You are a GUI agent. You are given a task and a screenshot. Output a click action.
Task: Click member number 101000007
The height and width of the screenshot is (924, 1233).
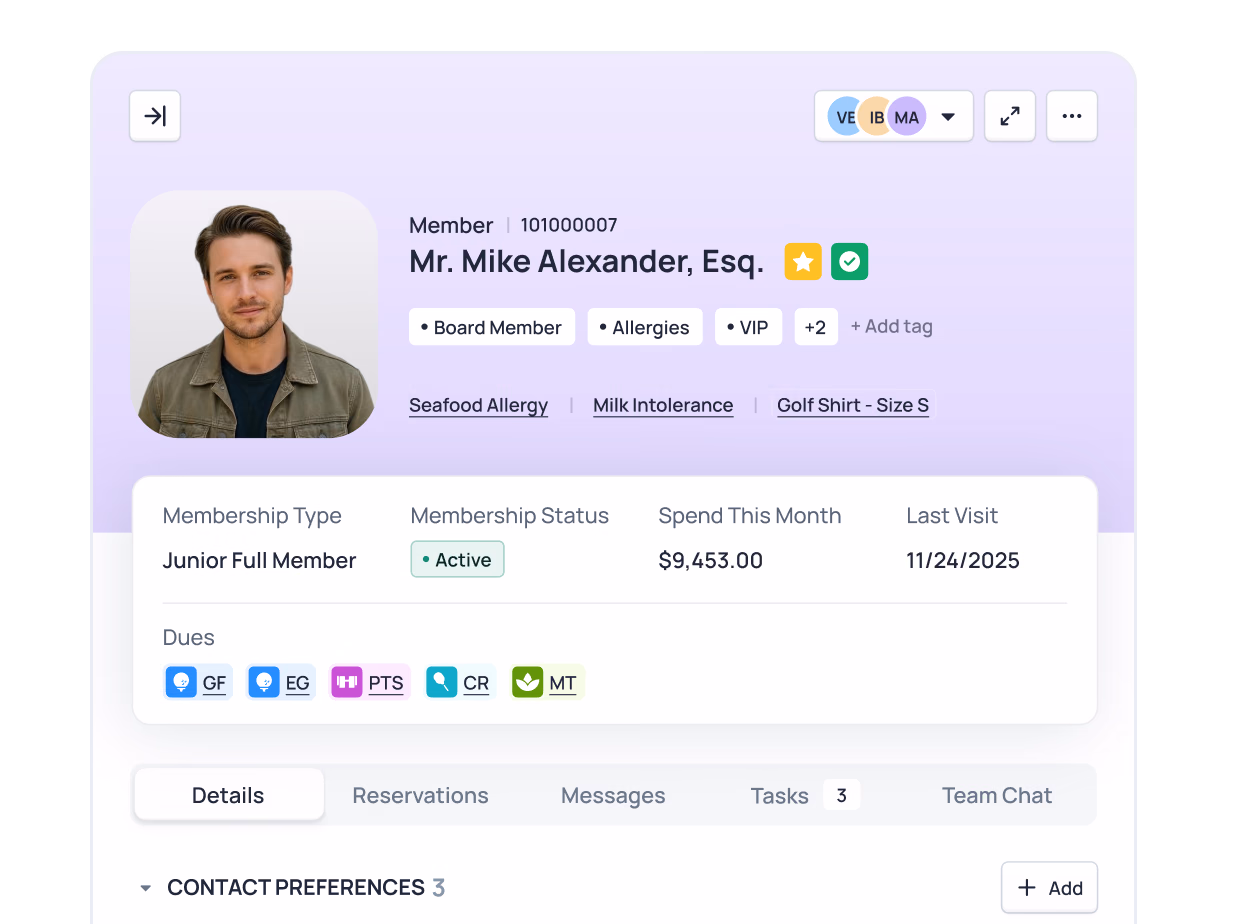(569, 225)
